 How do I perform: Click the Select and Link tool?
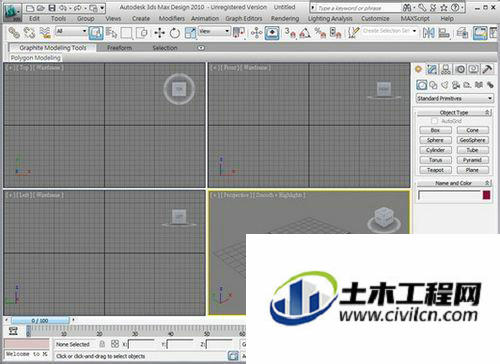14,33
